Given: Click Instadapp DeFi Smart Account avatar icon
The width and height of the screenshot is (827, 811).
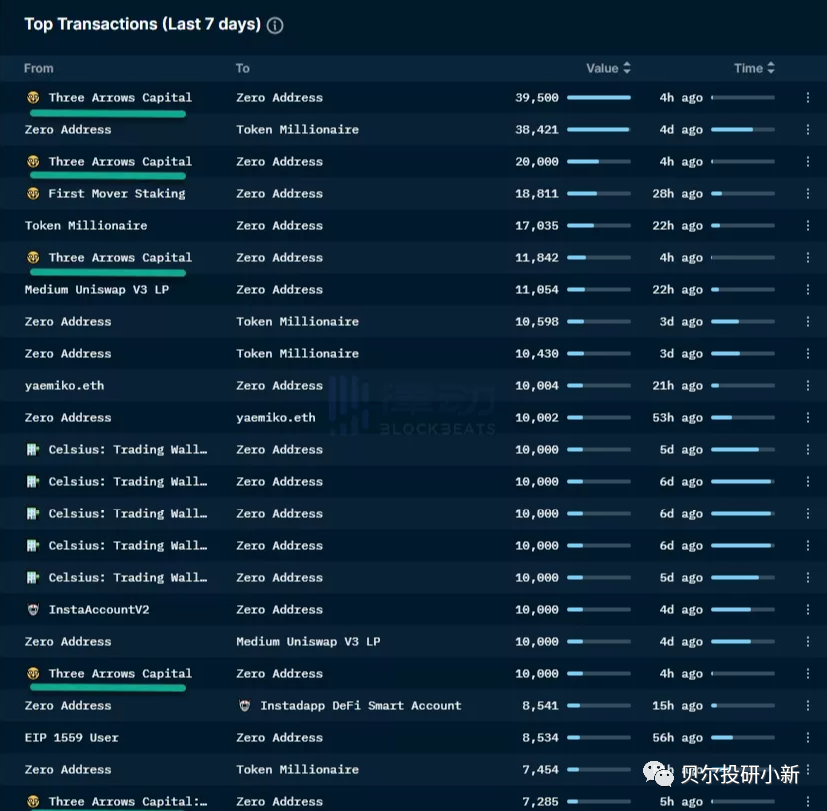Looking at the screenshot, I should coord(245,706).
